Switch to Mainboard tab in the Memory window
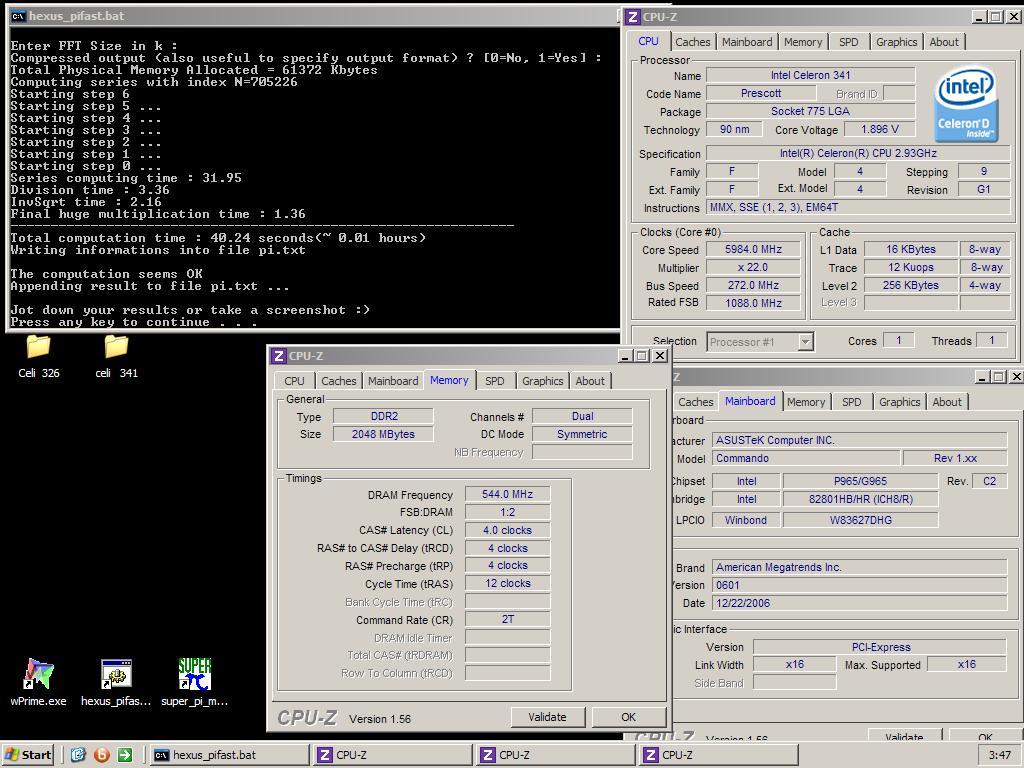 (x=393, y=381)
